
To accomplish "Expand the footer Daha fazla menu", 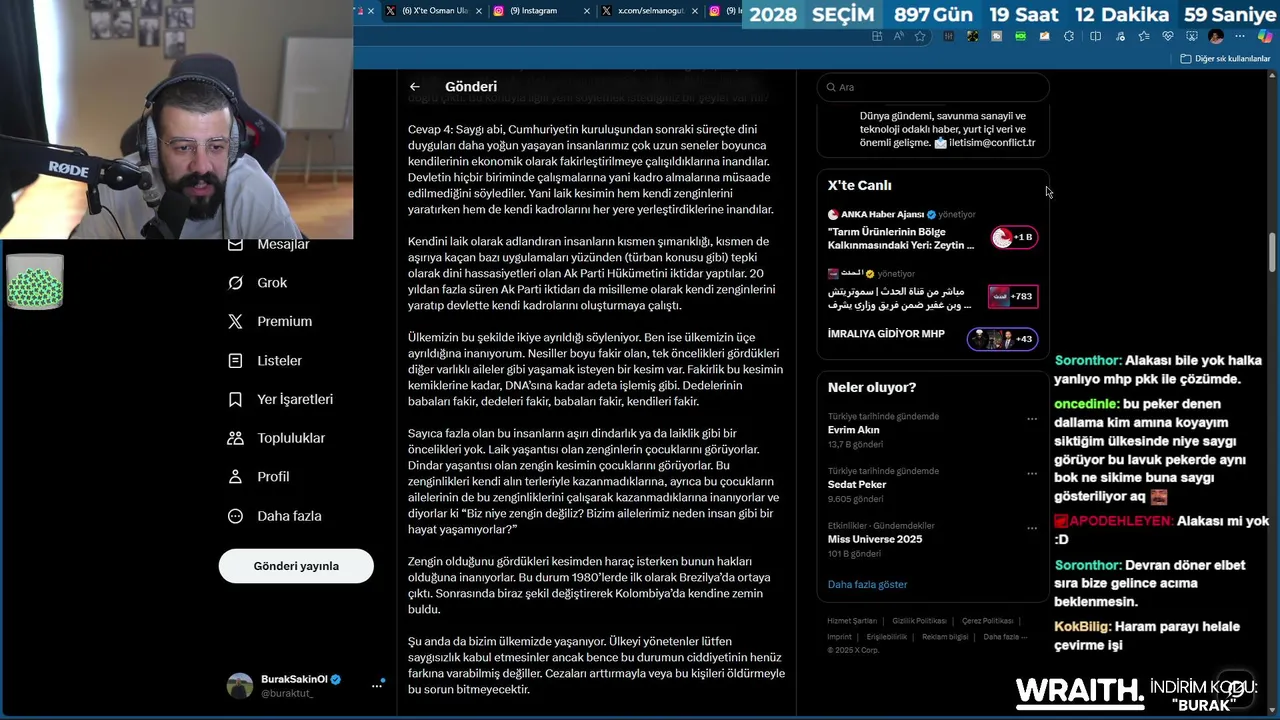I will click(1004, 637).
